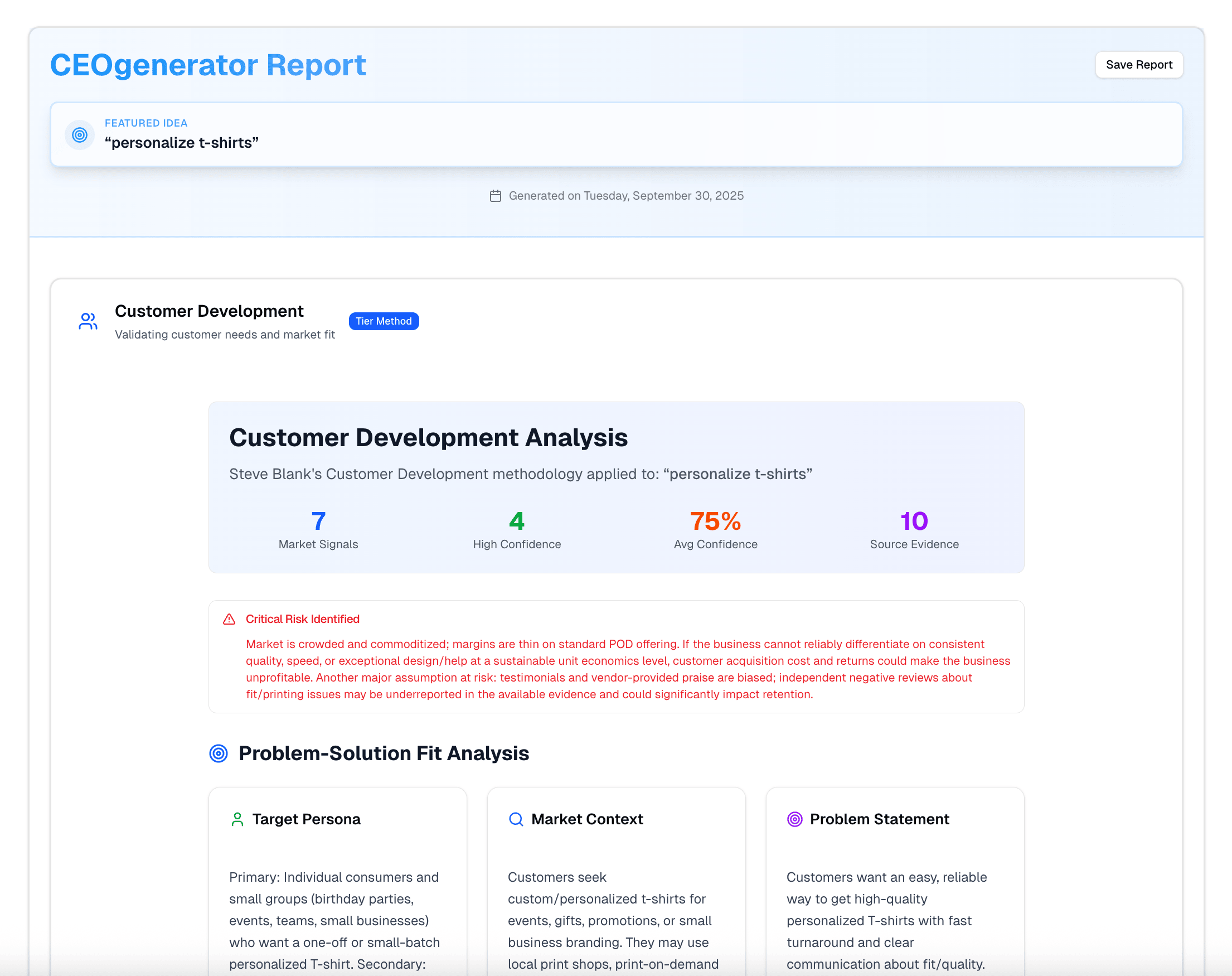
Task: Click the purple target icon next to Problem Statement
Action: click(794, 819)
